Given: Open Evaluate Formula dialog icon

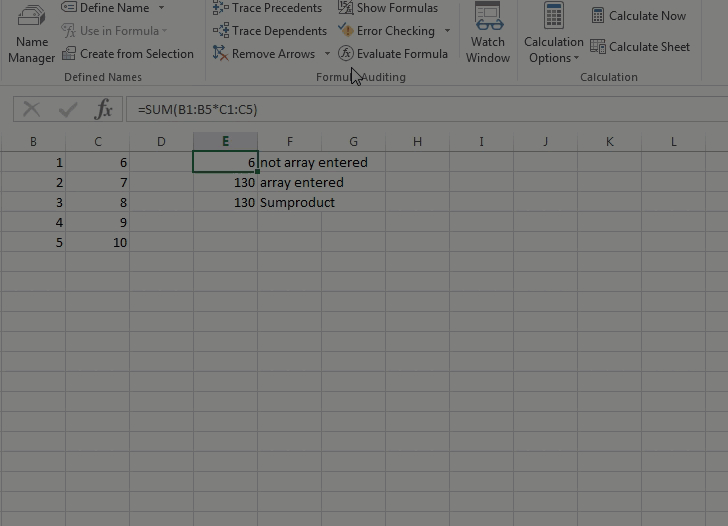Looking at the screenshot, I should point(345,53).
